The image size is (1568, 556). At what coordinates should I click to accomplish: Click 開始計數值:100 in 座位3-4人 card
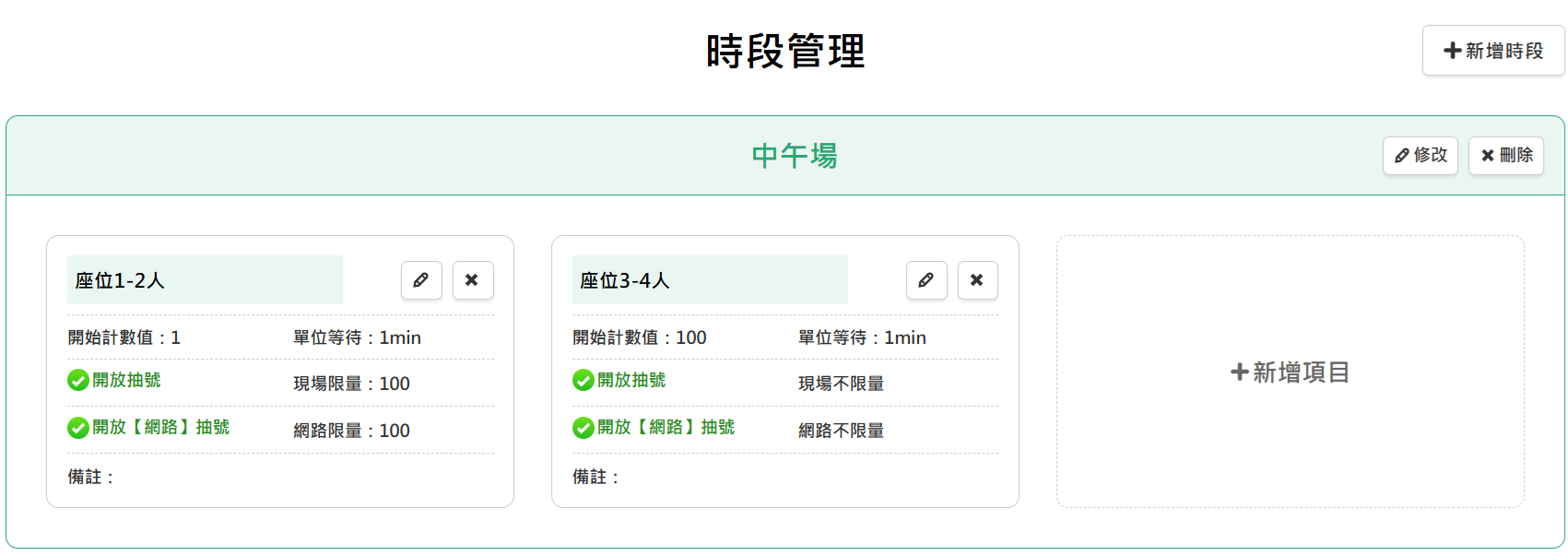[639, 337]
